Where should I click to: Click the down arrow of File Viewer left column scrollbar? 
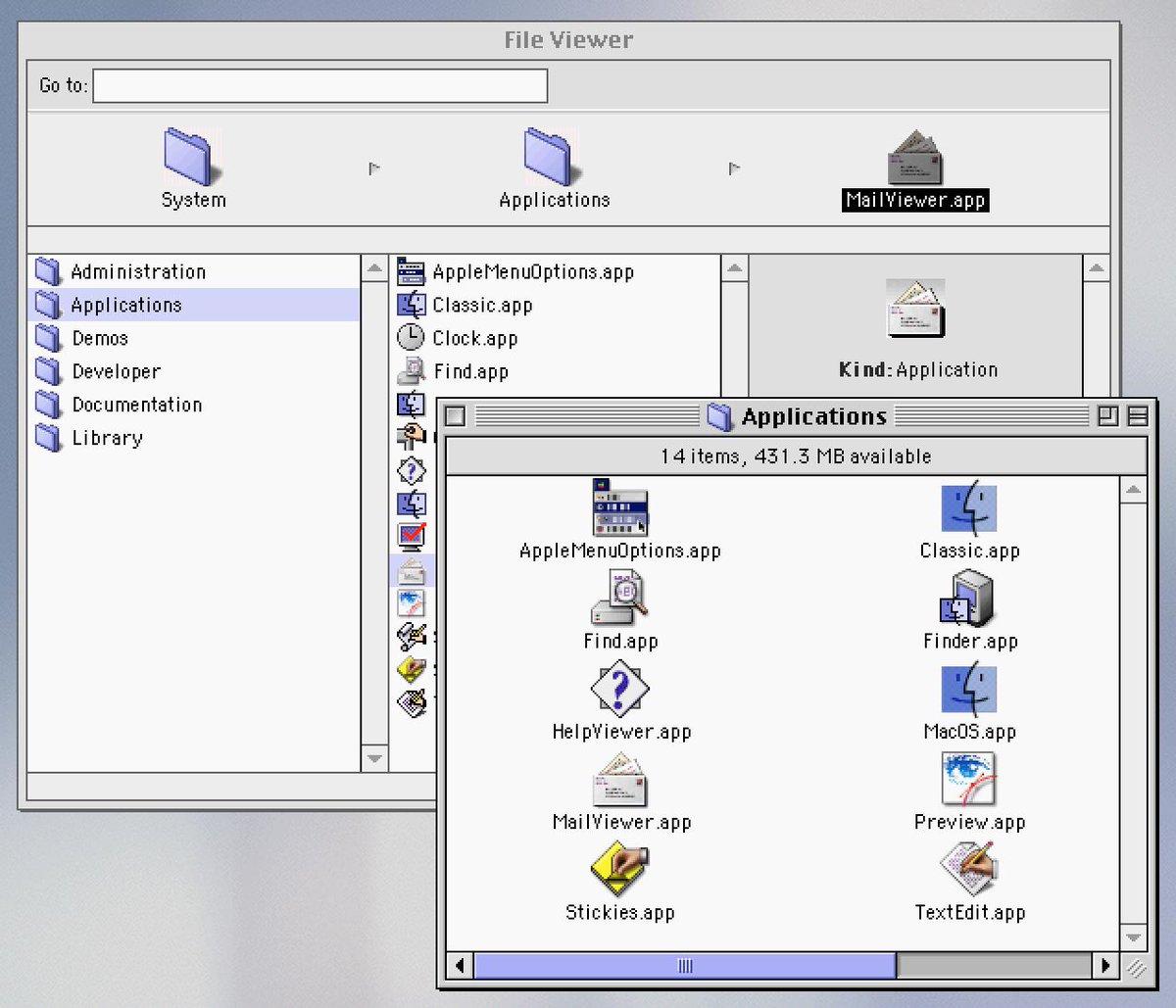coord(375,758)
